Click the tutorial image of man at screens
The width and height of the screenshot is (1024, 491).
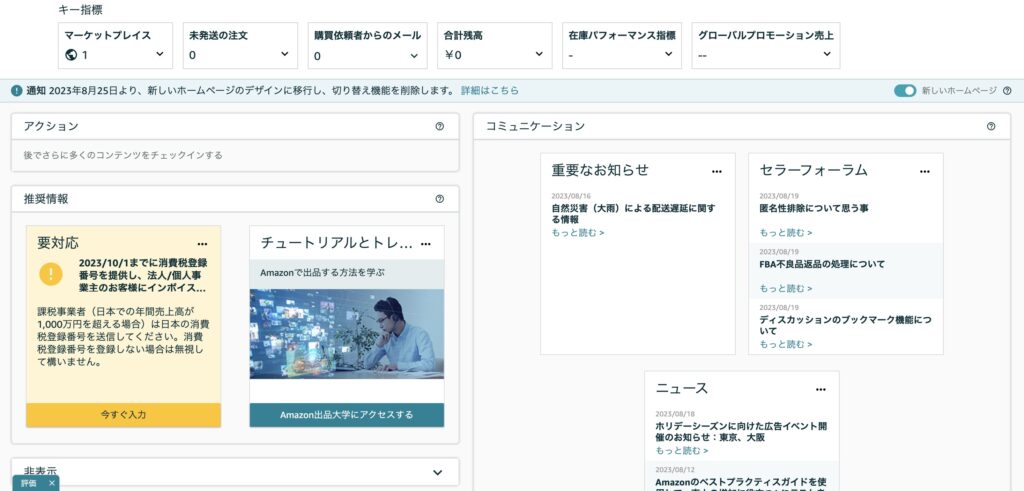(x=347, y=334)
